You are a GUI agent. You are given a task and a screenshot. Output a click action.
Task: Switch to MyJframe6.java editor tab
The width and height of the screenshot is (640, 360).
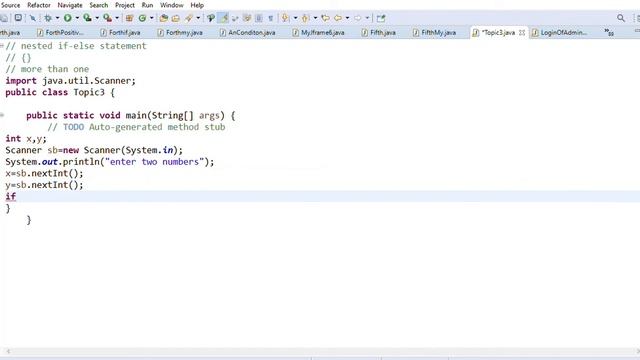pos(319,32)
